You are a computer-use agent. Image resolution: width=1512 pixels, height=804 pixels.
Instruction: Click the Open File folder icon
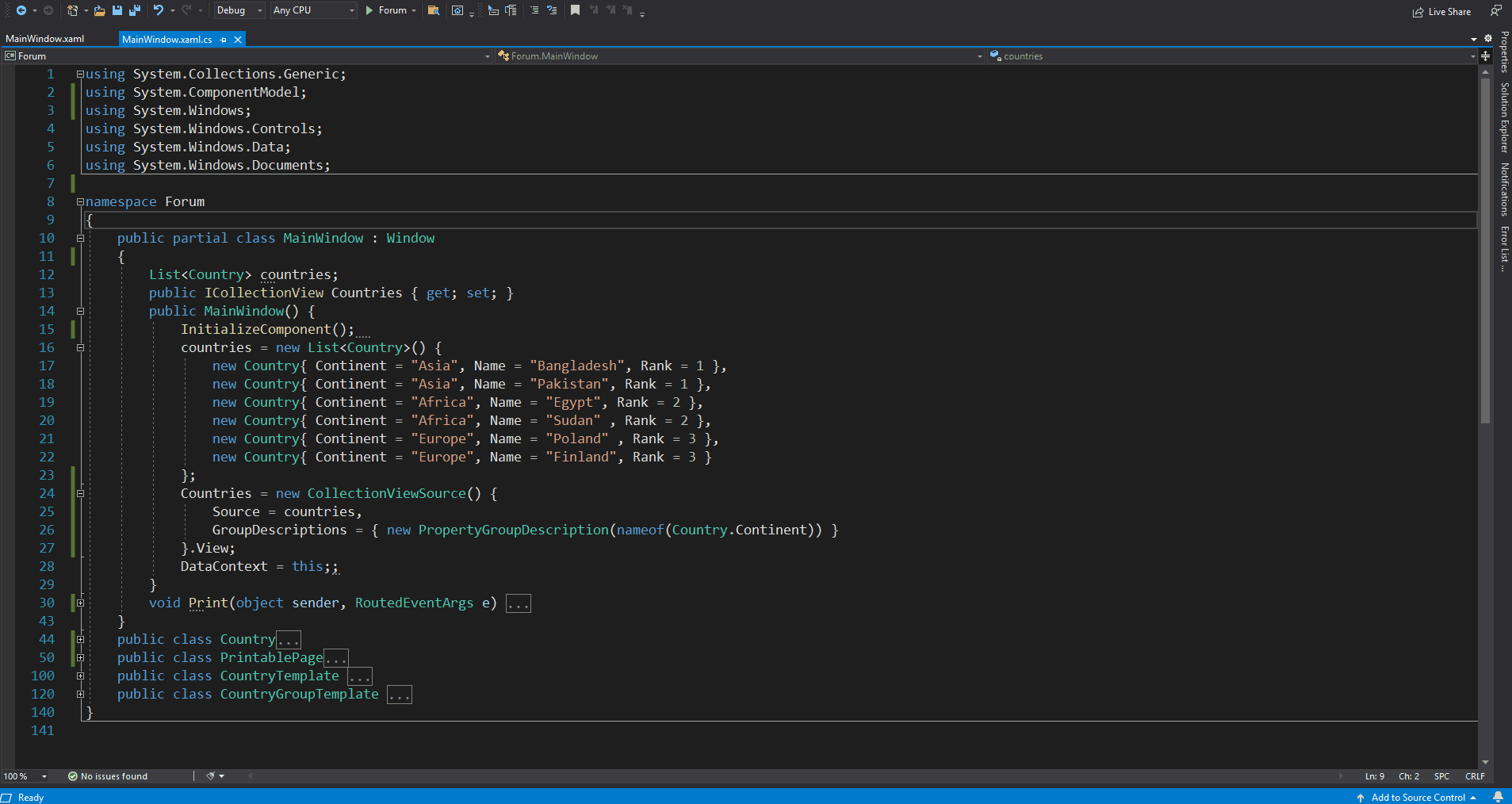coord(99,10)
